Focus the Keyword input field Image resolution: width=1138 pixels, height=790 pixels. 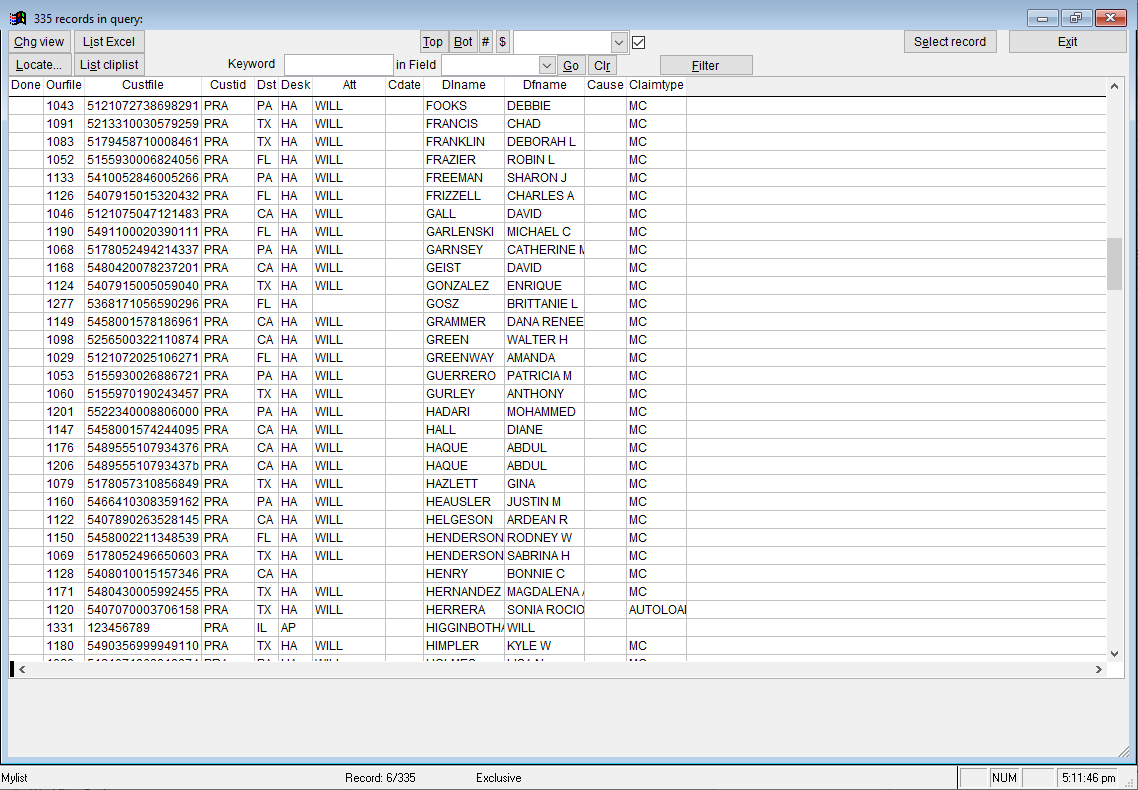tap(338, 65)
